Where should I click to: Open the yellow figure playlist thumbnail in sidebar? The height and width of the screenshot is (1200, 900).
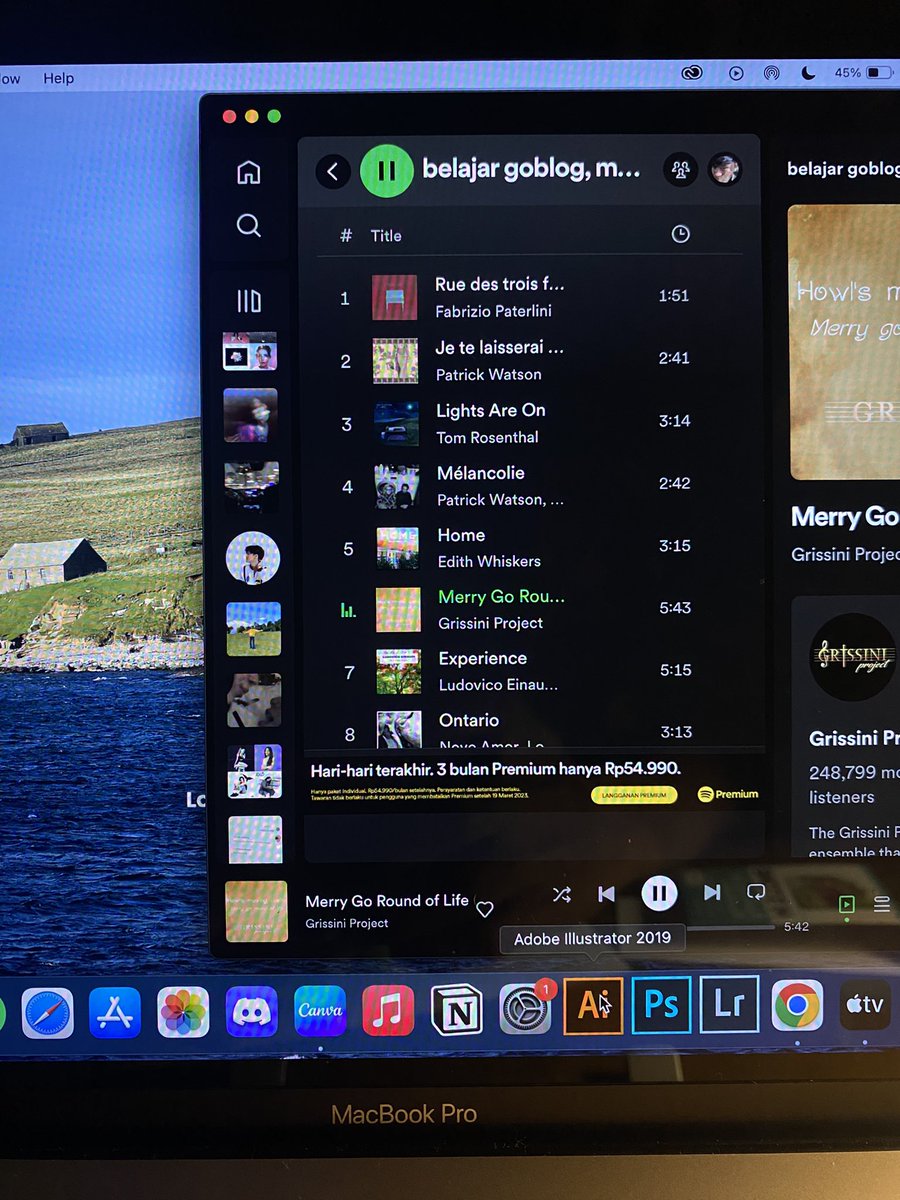click(253, 629)
